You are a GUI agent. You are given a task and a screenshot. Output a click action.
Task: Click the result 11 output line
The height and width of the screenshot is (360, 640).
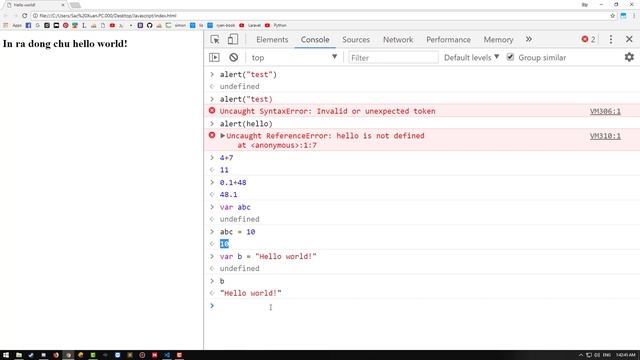tap(224, 170)
